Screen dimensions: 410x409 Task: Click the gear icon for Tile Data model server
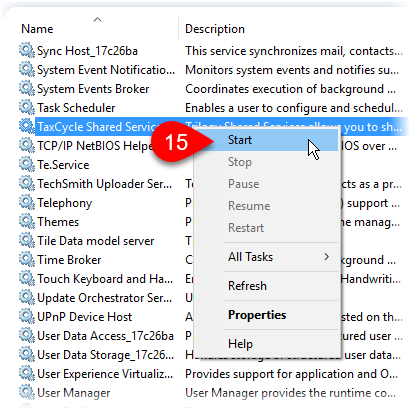click(x=27, y=240)
